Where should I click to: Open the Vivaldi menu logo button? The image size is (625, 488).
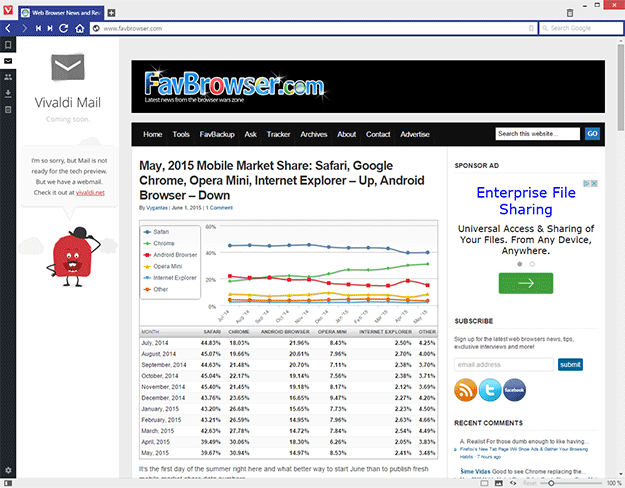coord(9,11)
